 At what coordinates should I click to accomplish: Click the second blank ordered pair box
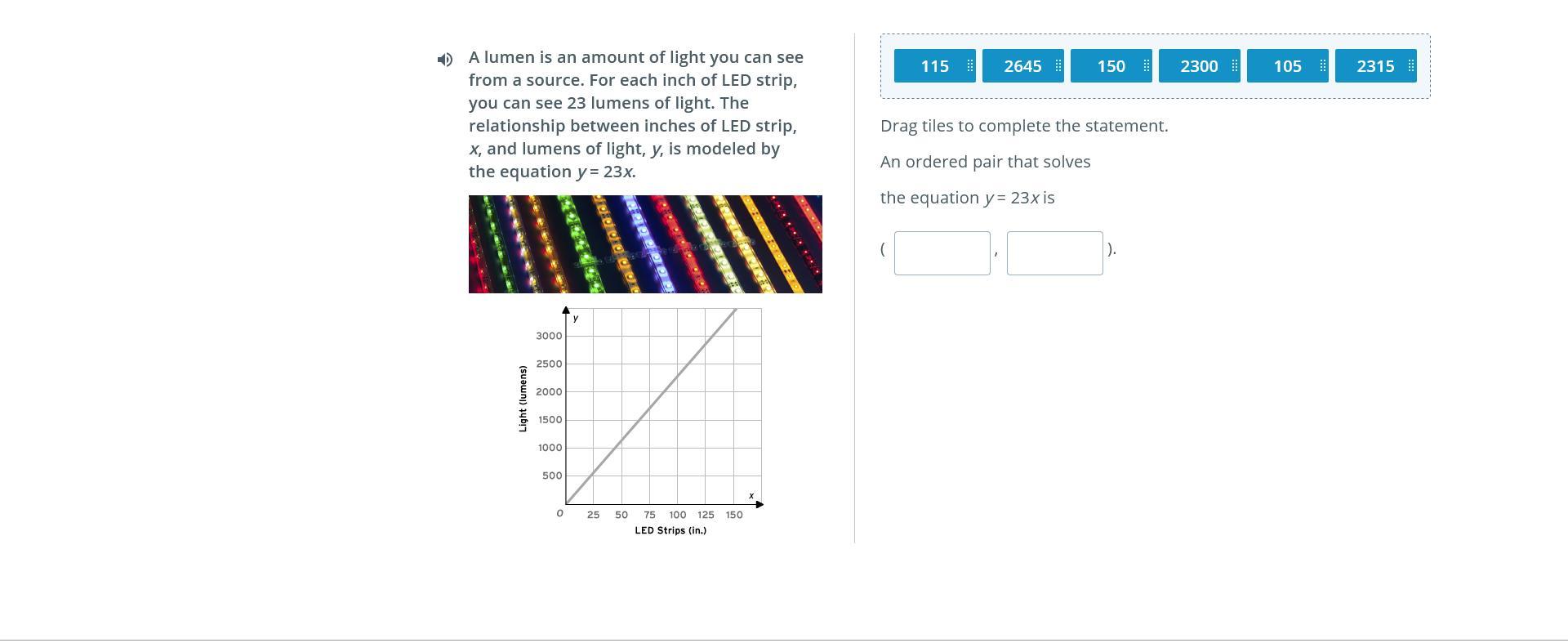(1054, 253)
